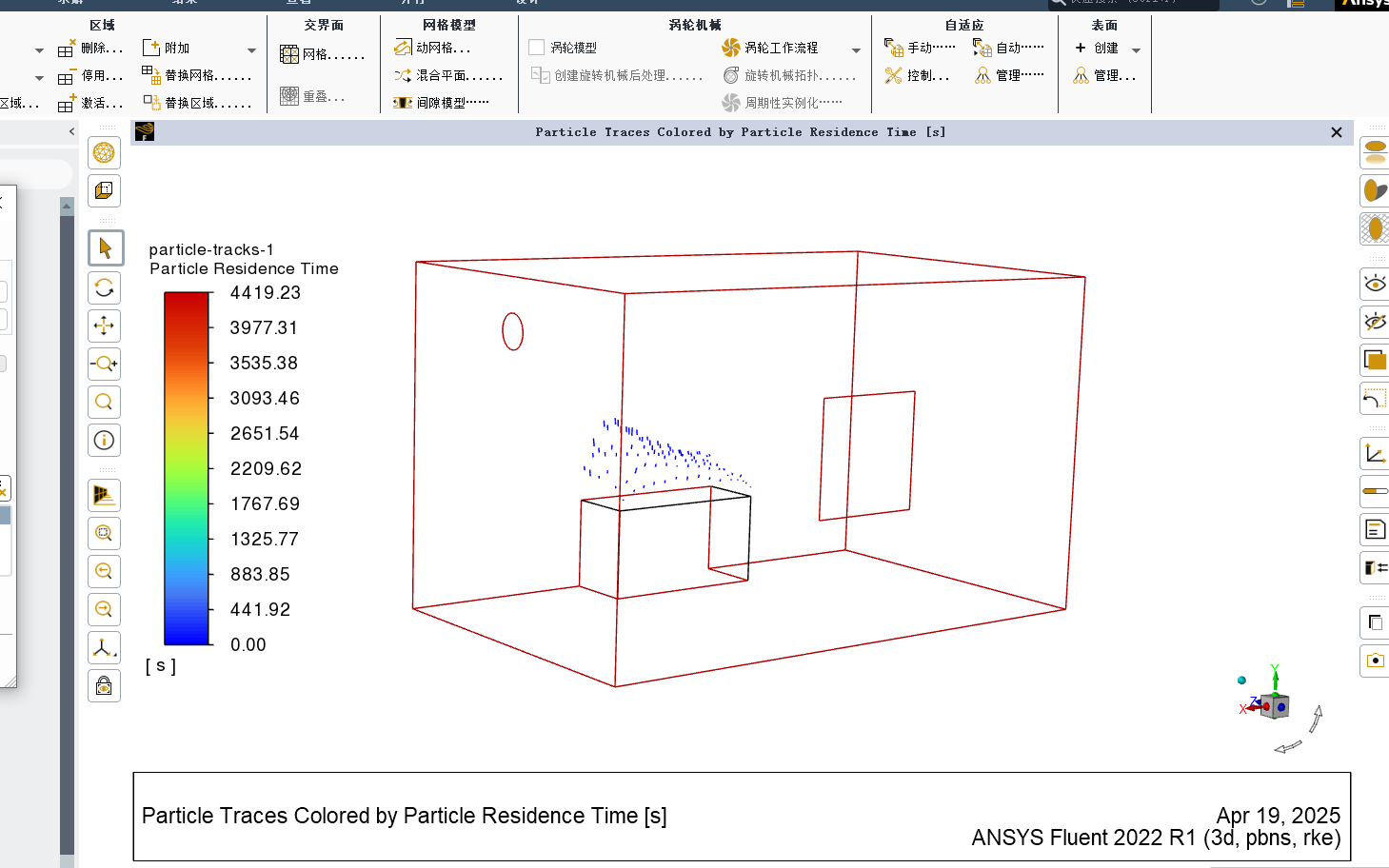Select the arrow pointer selection tool
Viewport: 1389px width, 868px height.
[x=105, y=248]
